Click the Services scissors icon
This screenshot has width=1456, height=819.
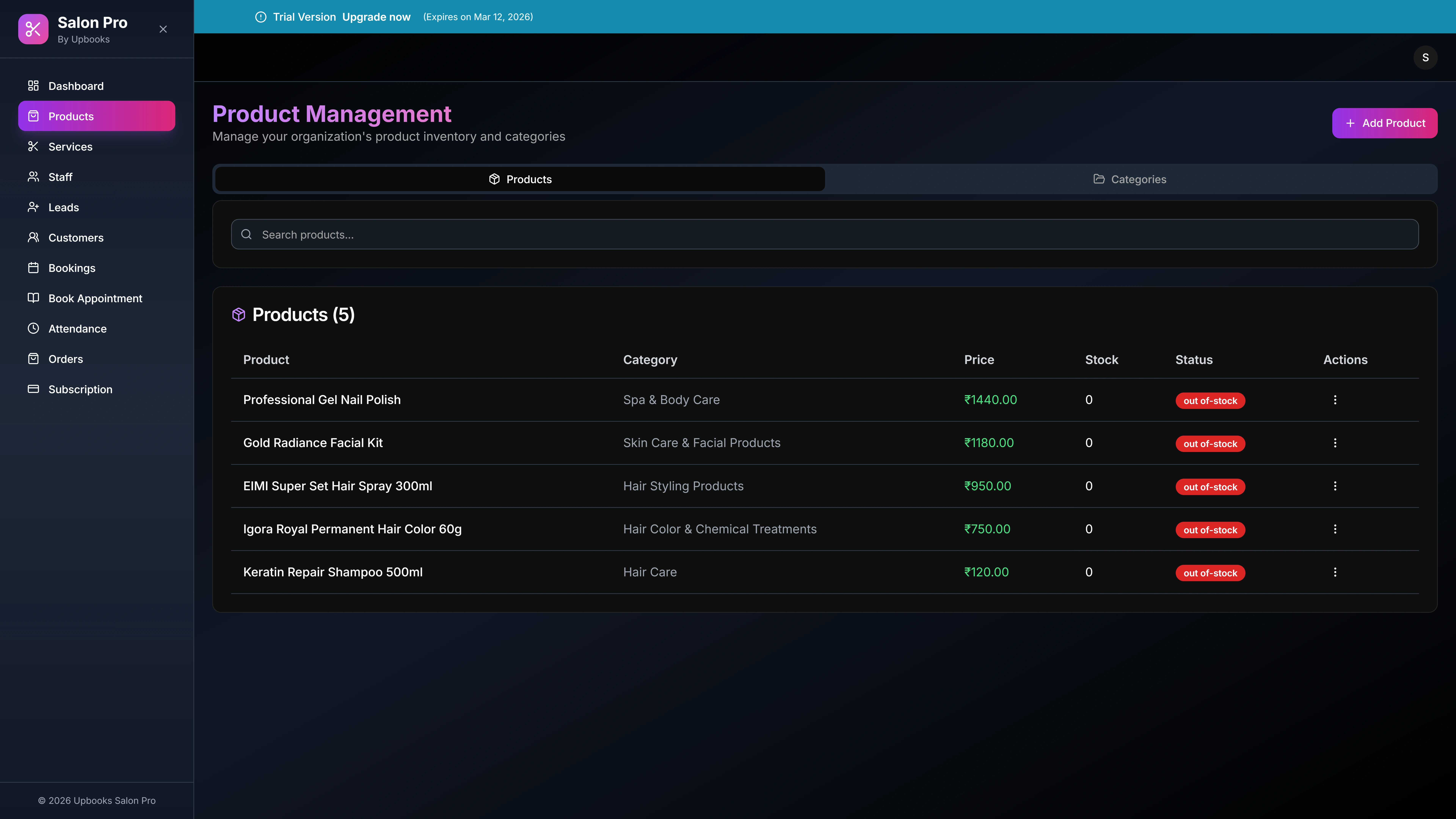pos(33,146)
